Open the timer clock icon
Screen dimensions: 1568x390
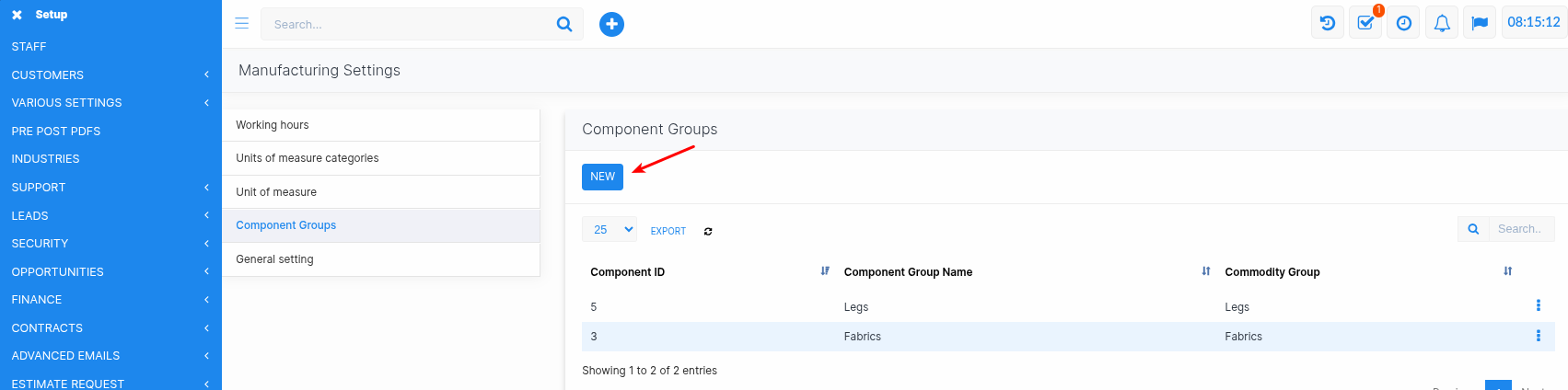[x=1403, y=23]
